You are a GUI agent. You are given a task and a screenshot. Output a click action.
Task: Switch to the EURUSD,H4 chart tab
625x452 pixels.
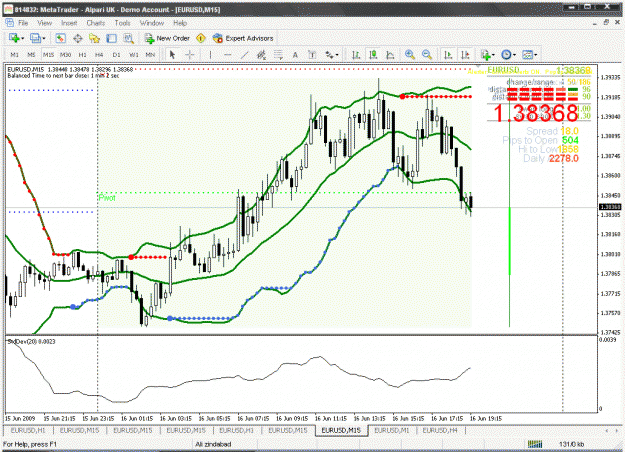point(440,430)
